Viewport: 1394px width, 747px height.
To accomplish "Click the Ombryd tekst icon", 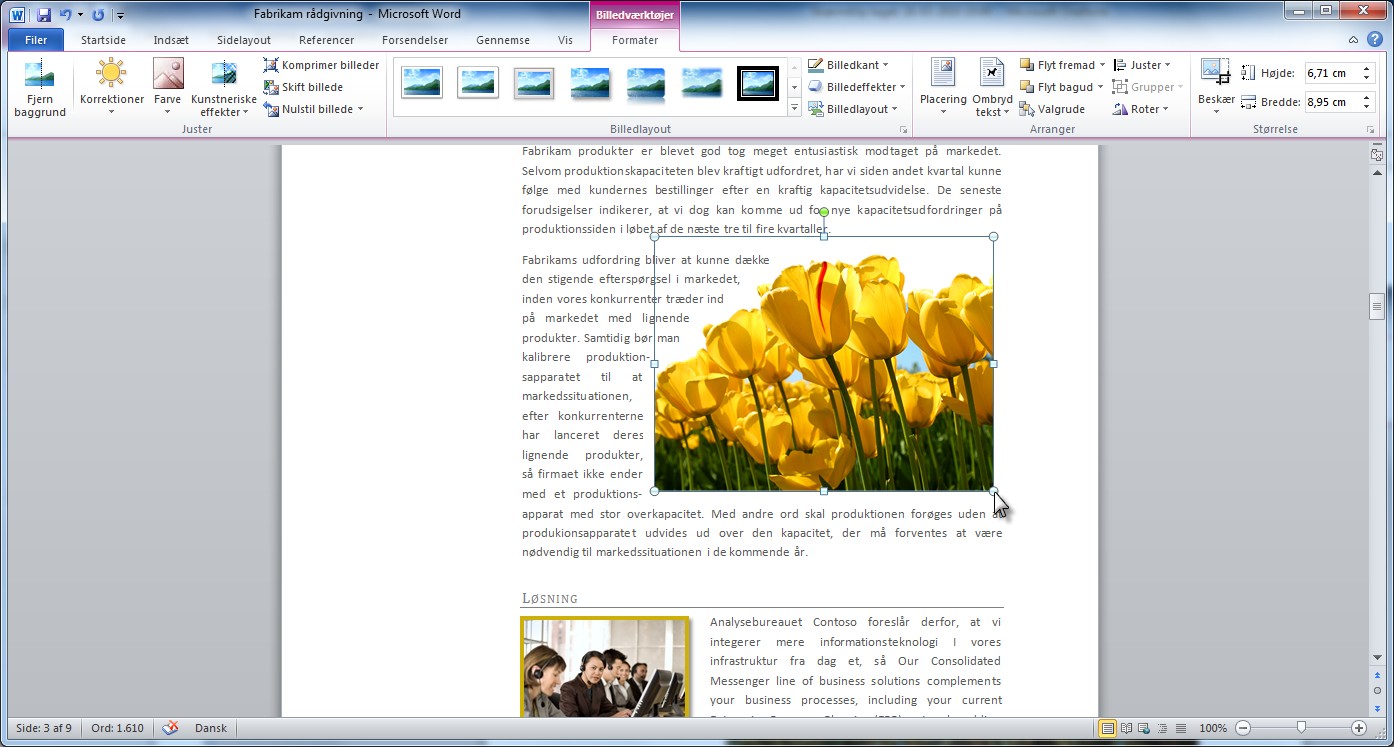I will 992,75.
